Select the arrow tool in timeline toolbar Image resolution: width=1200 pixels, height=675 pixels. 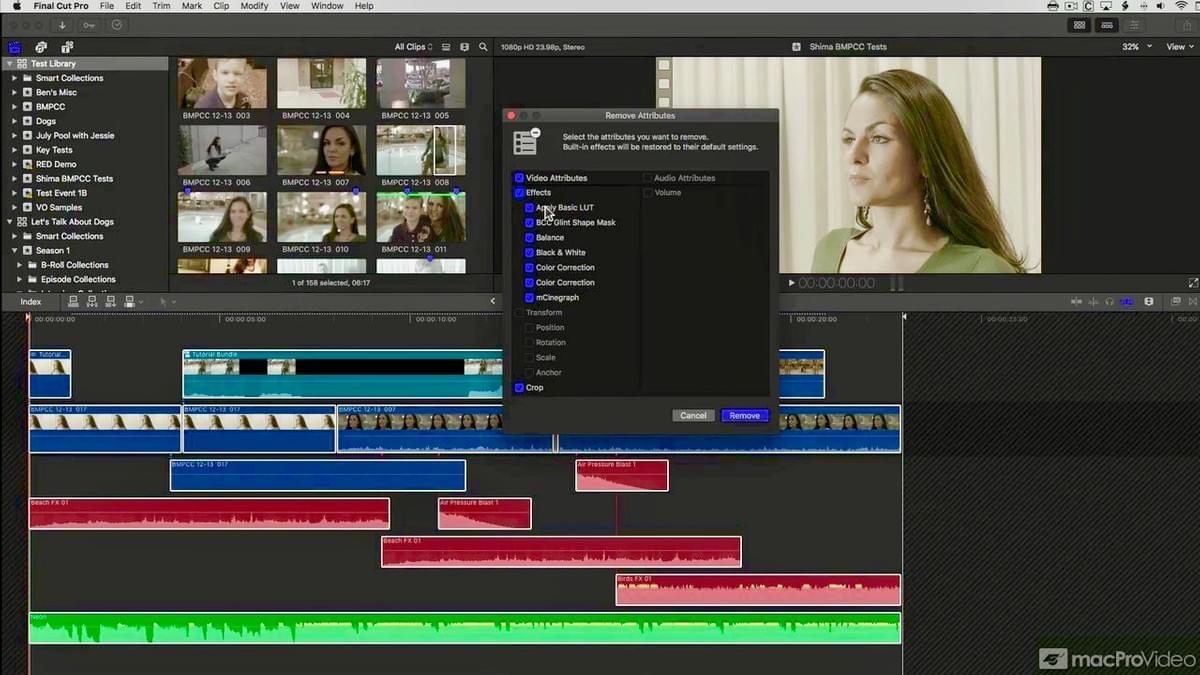pos(163,301)
